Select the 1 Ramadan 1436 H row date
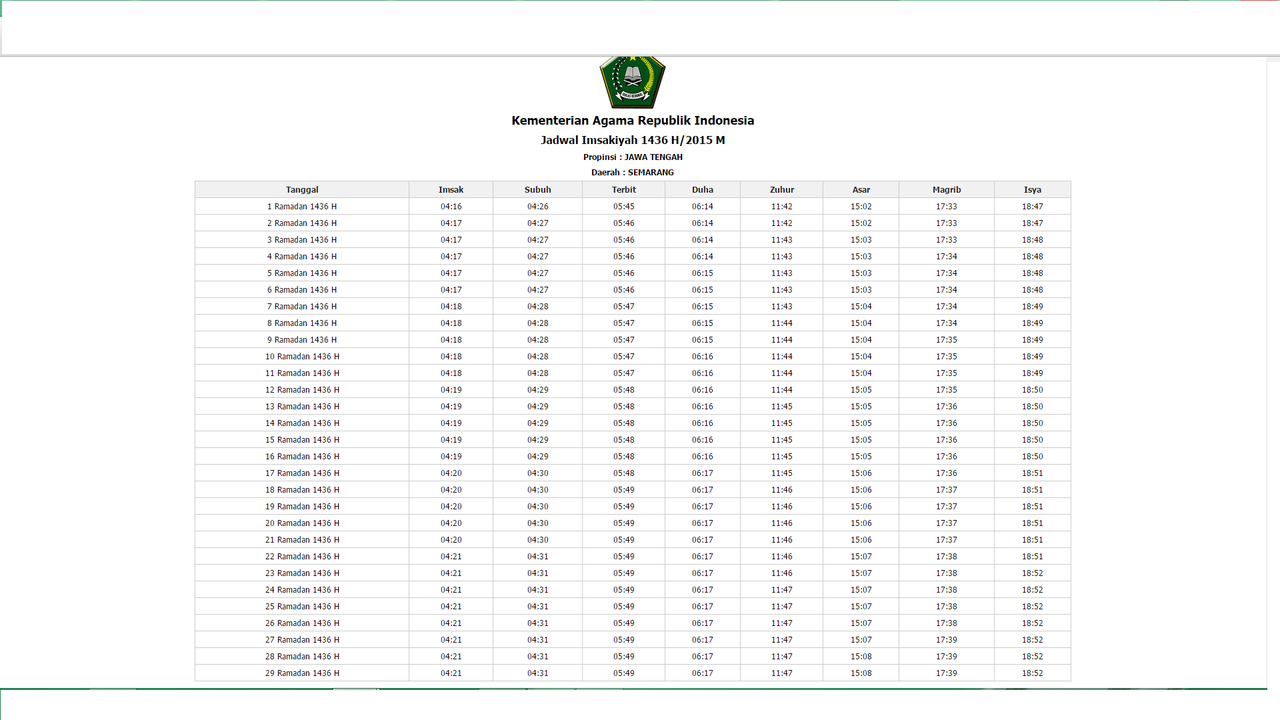 [302, 207]
